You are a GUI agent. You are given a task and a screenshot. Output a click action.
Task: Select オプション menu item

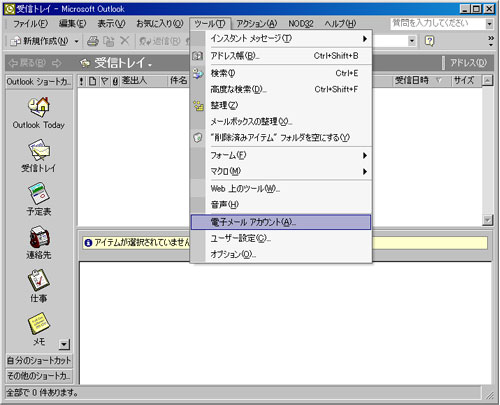point(281,254)
